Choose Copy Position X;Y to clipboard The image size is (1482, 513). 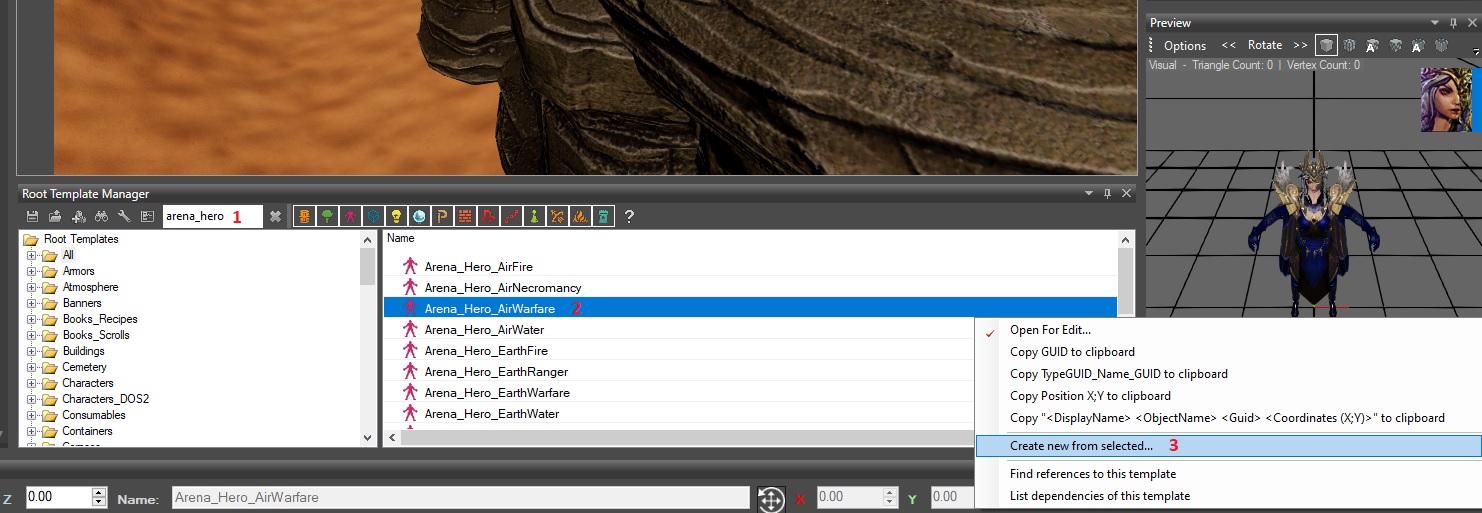(1228, 396)
